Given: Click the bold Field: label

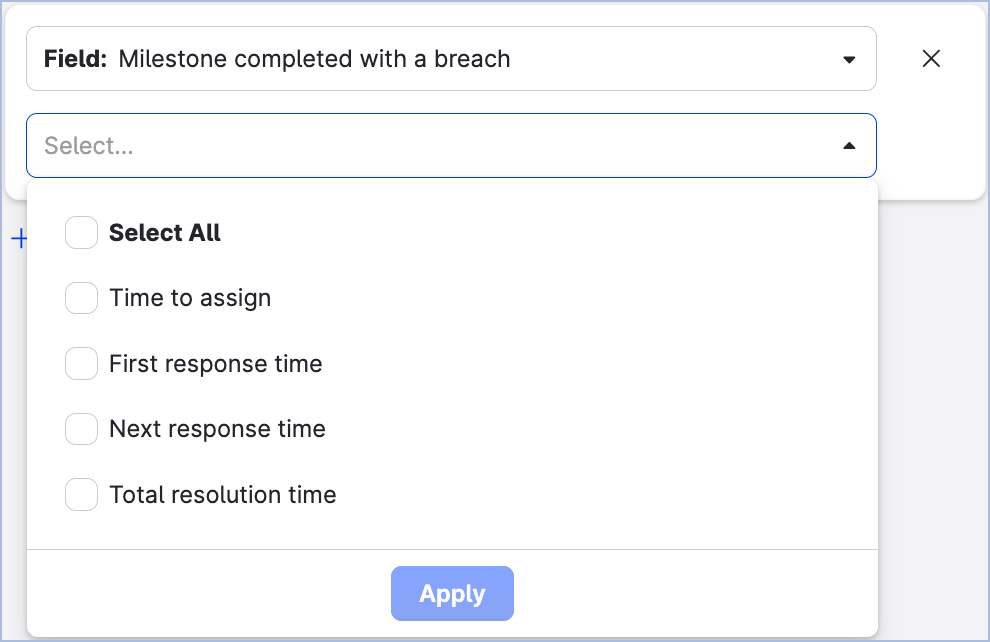Looking at the screenshot, I should (75, 59).
